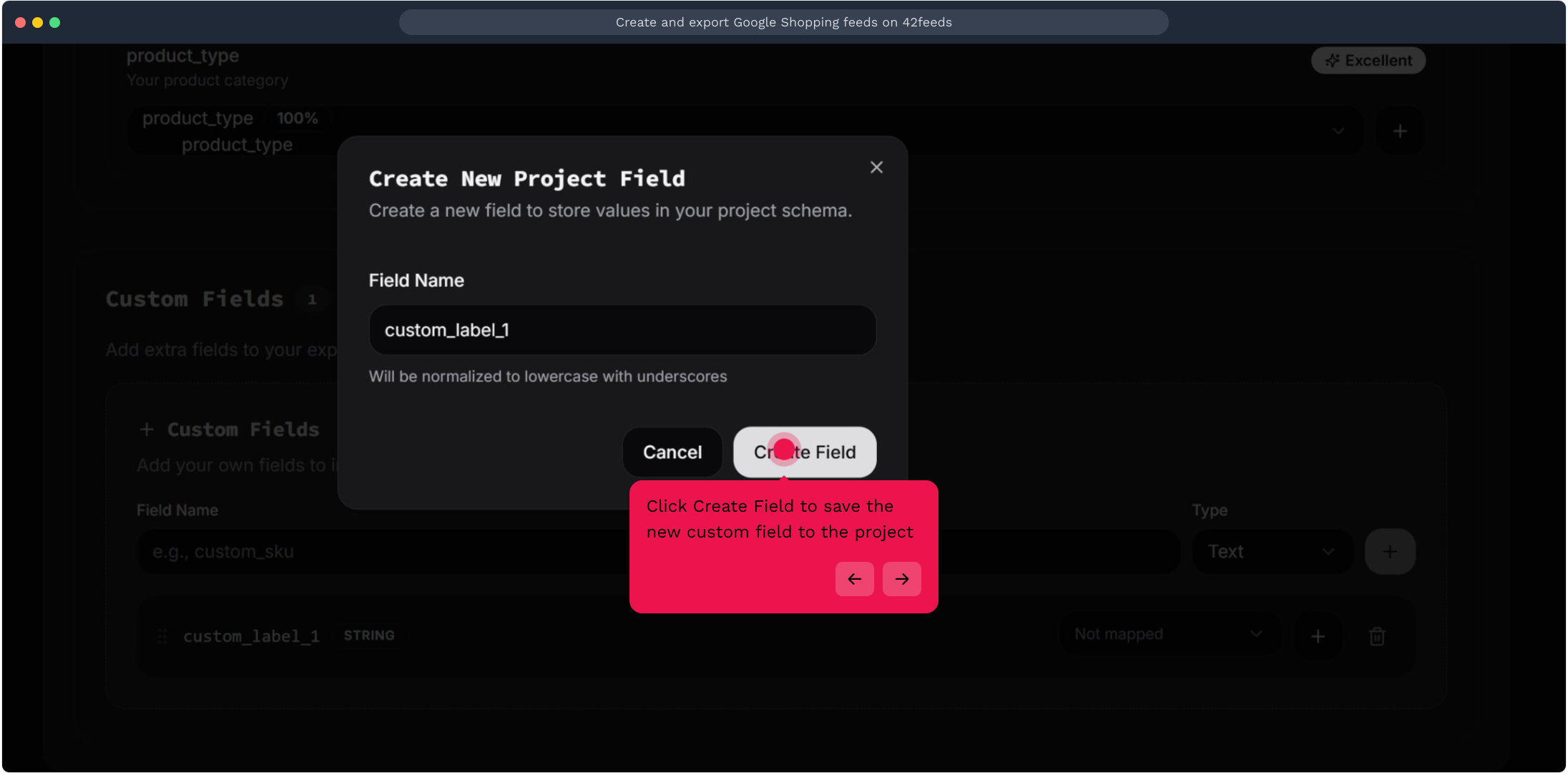
Task: Open the Text type dropdown
Action: [x=1271, y=552]
